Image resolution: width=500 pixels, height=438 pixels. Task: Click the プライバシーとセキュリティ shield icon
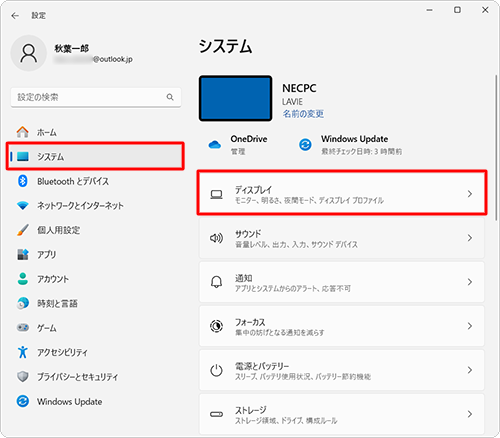tap(23, 377)
